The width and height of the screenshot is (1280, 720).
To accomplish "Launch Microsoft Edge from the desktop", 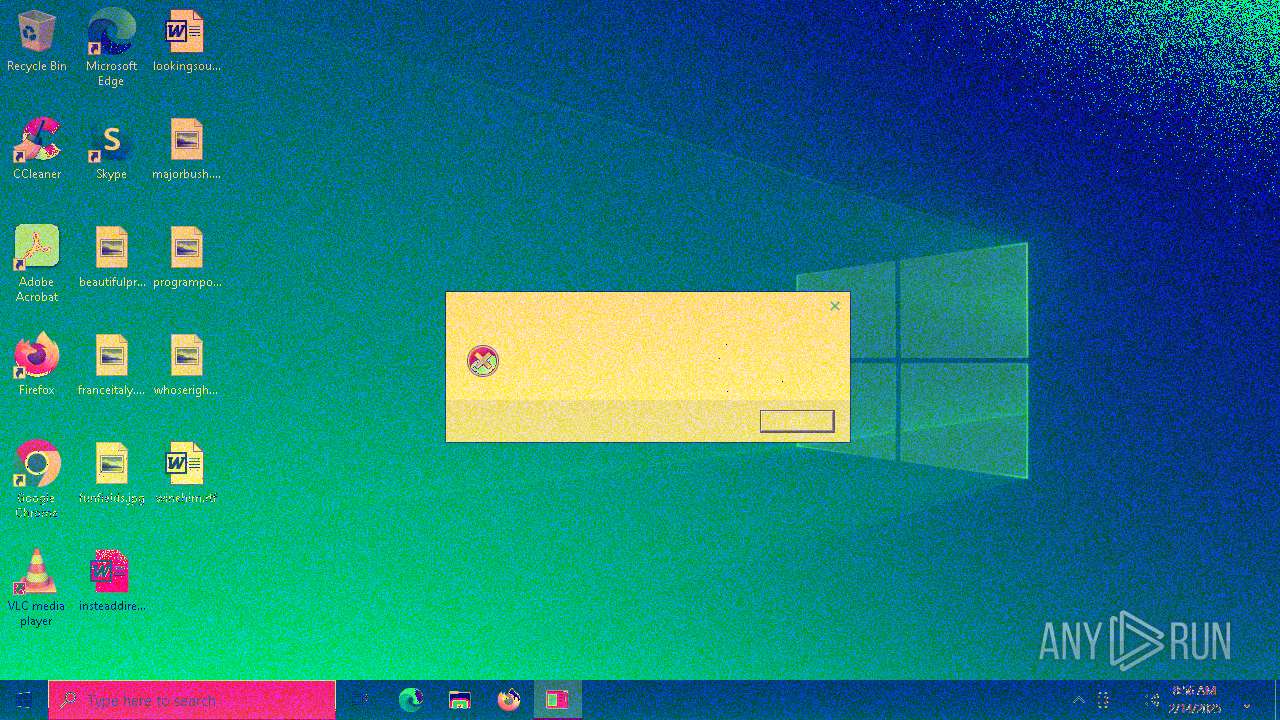I will [x=111, y=48].
